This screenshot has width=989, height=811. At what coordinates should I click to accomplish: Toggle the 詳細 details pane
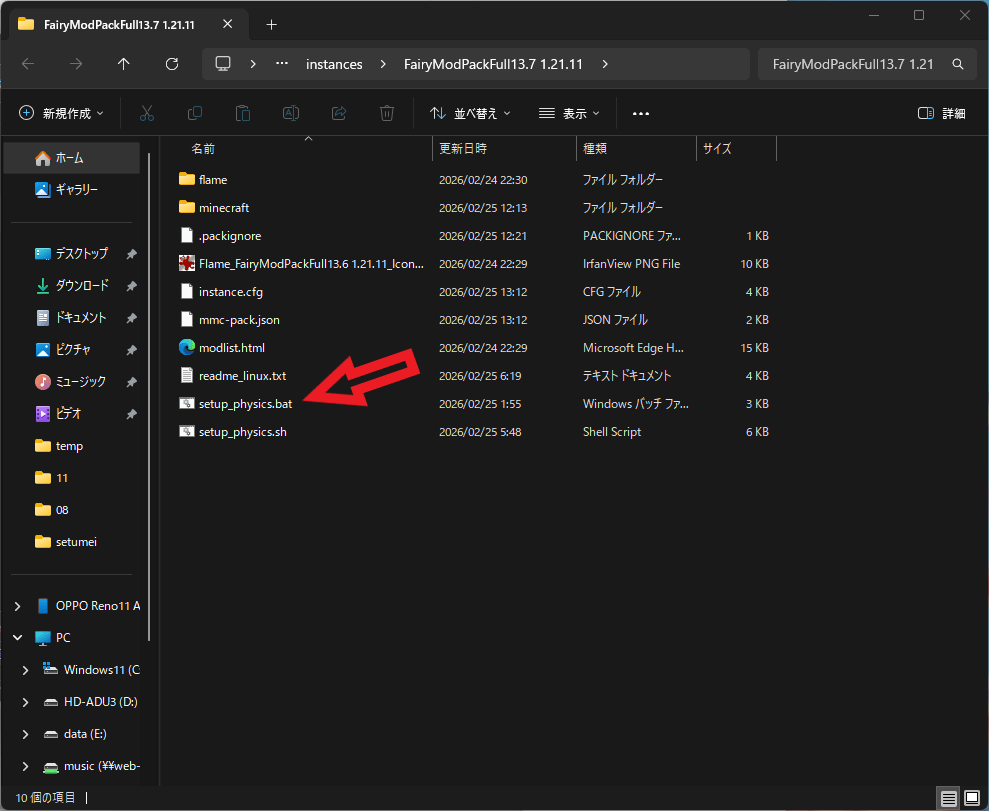(941, 113)
